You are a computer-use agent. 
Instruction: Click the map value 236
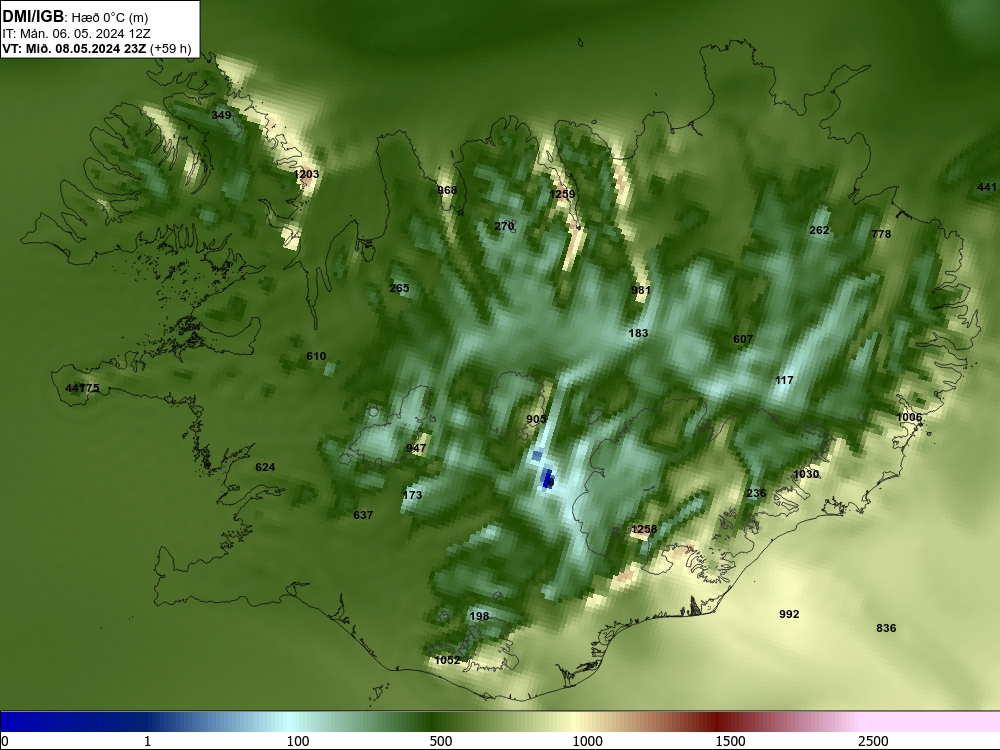click(756, 493)
